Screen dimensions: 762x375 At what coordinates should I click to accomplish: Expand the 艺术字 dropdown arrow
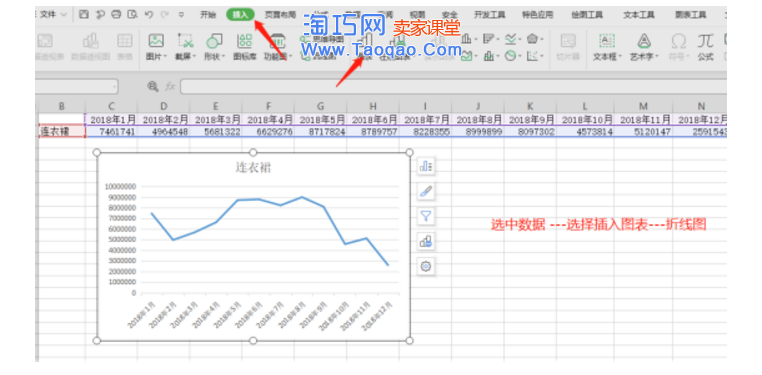tap(658, 57)
